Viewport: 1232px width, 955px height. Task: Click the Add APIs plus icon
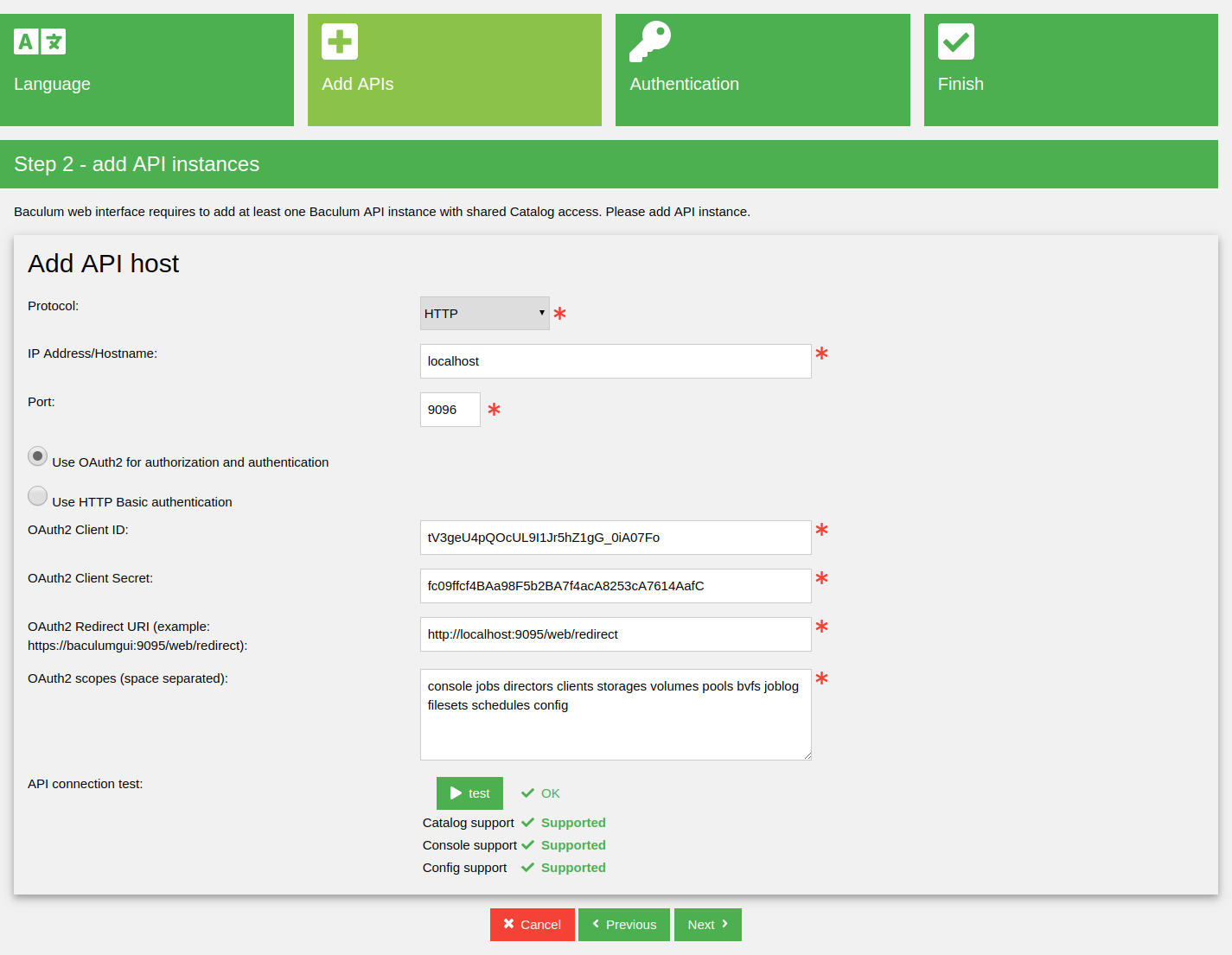point(340,41)
